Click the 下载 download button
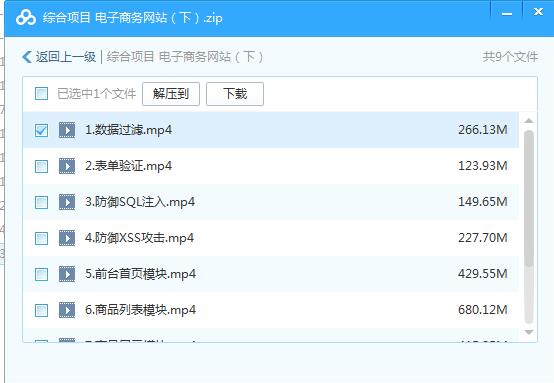The image size is (554, 383). [235, 94]
